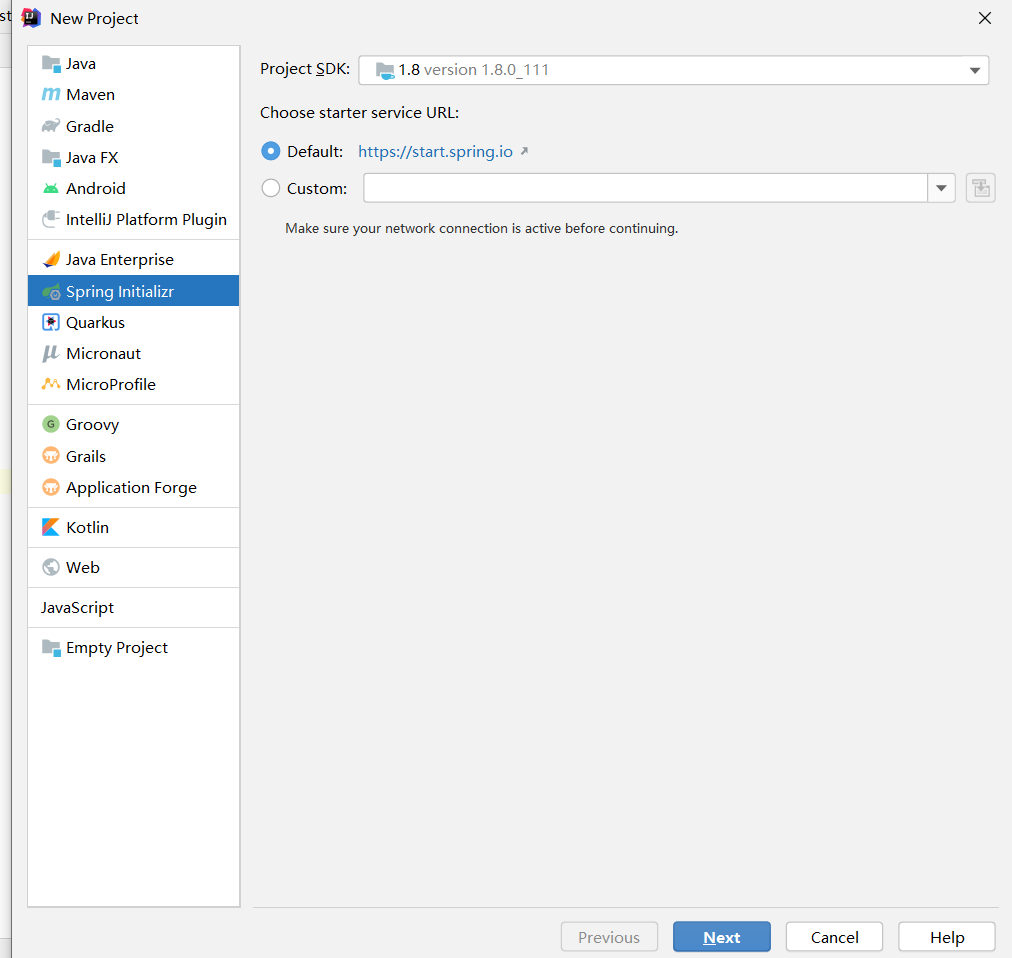Image resolution: width=1012 pixels, height=958 pixels.
Task: Click the Micronaut mu icon
Action: [51, 353]
